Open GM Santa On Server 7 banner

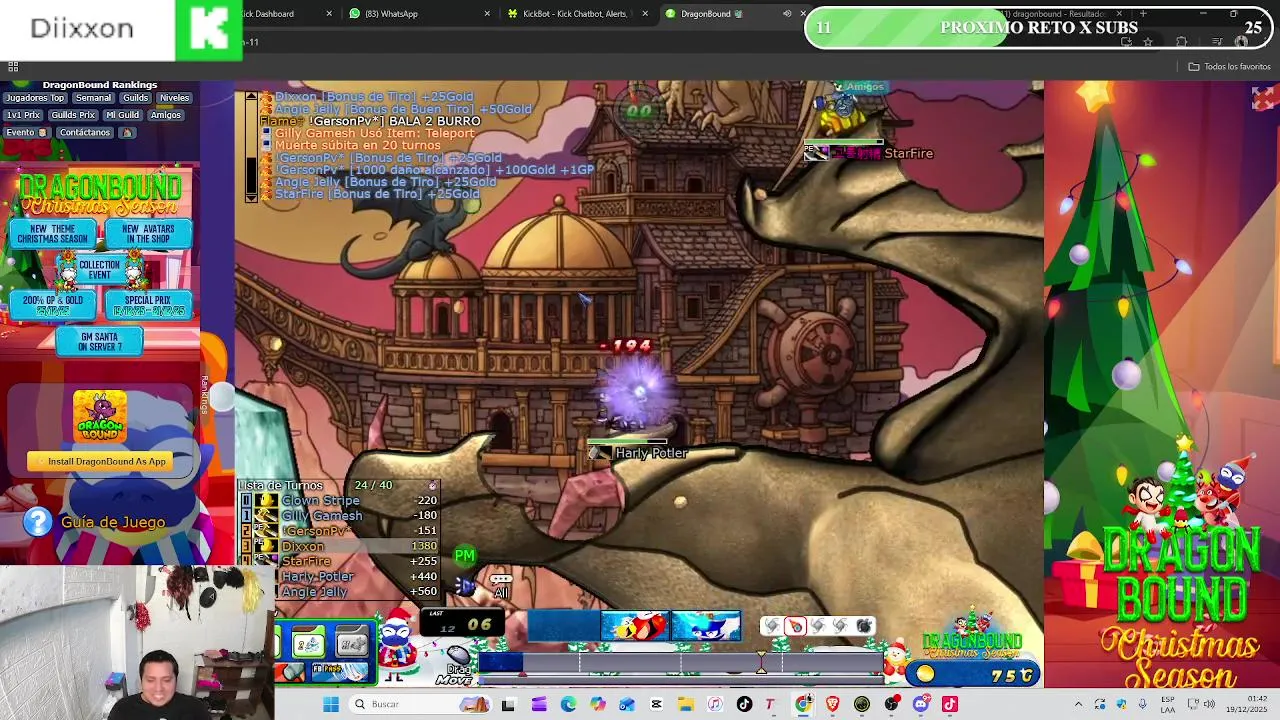99,341
